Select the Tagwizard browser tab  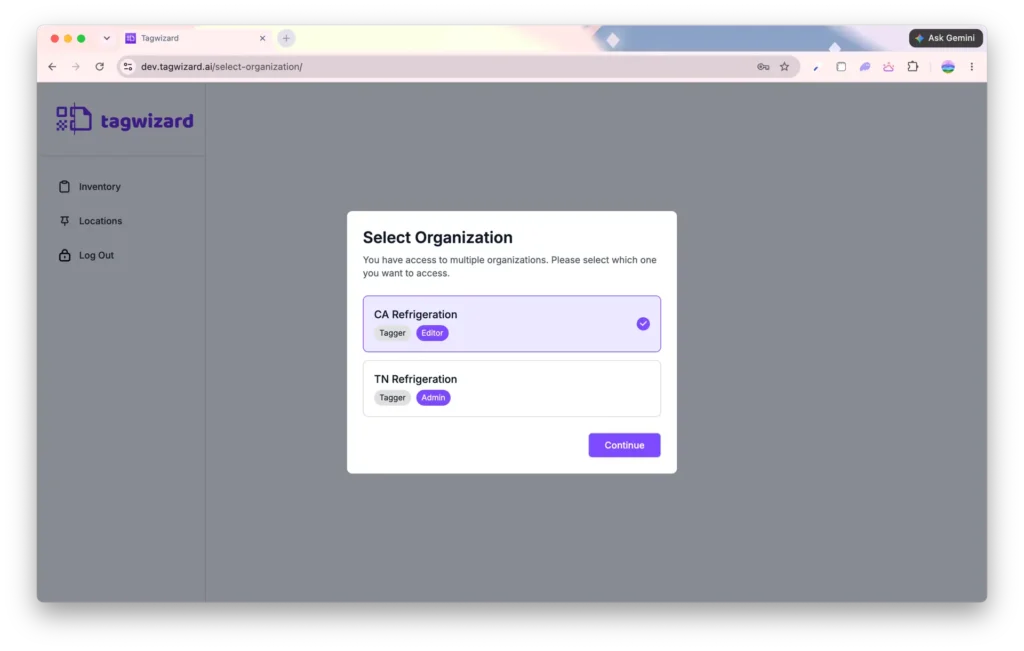(x=195, y=39)
